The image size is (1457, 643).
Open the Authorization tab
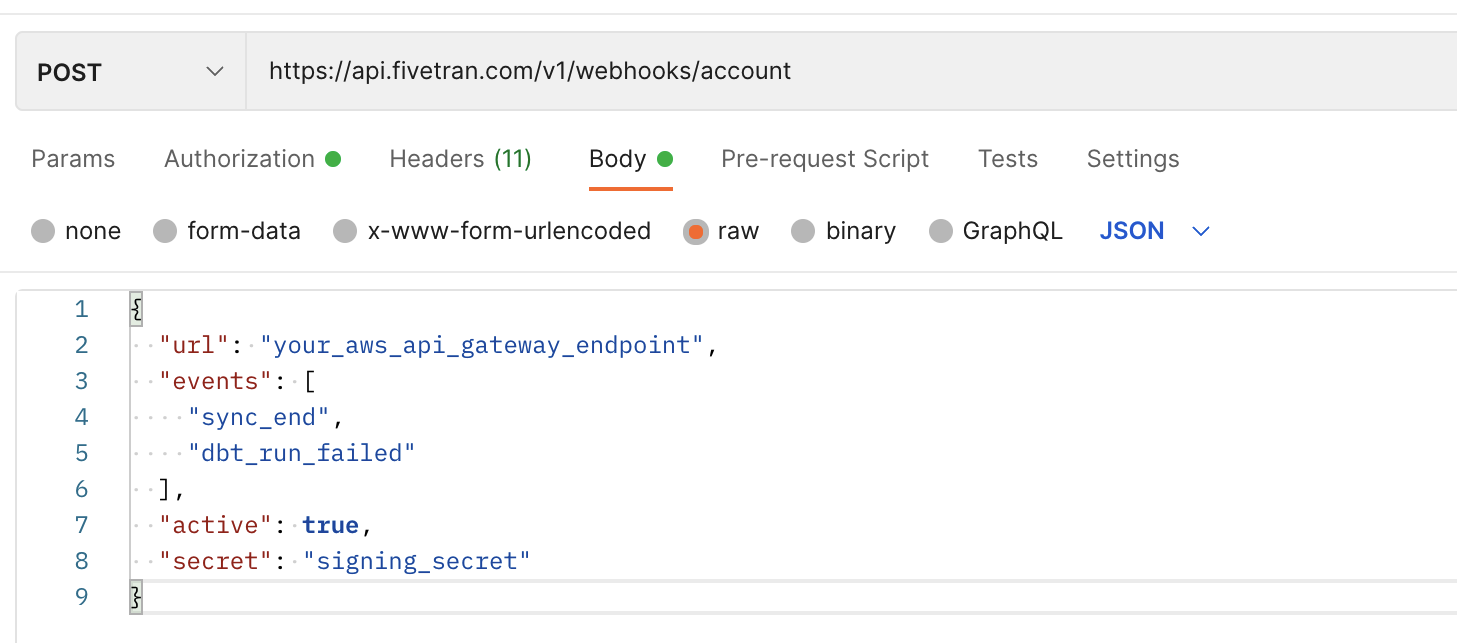[x=252, y=159]
